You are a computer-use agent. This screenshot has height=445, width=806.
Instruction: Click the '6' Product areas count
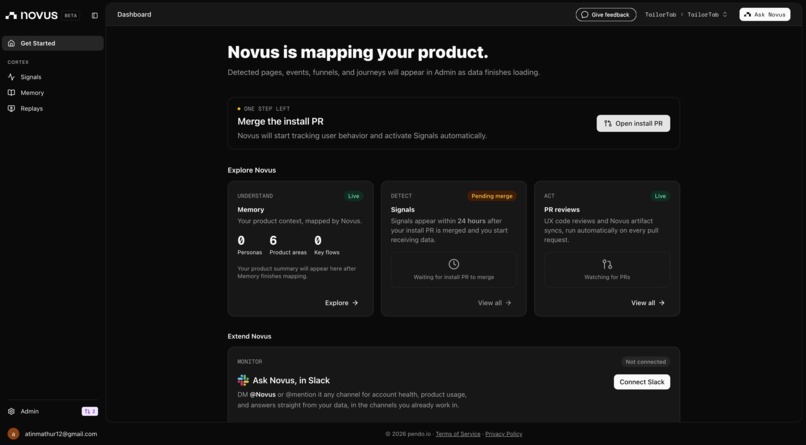tap(273, 240)
